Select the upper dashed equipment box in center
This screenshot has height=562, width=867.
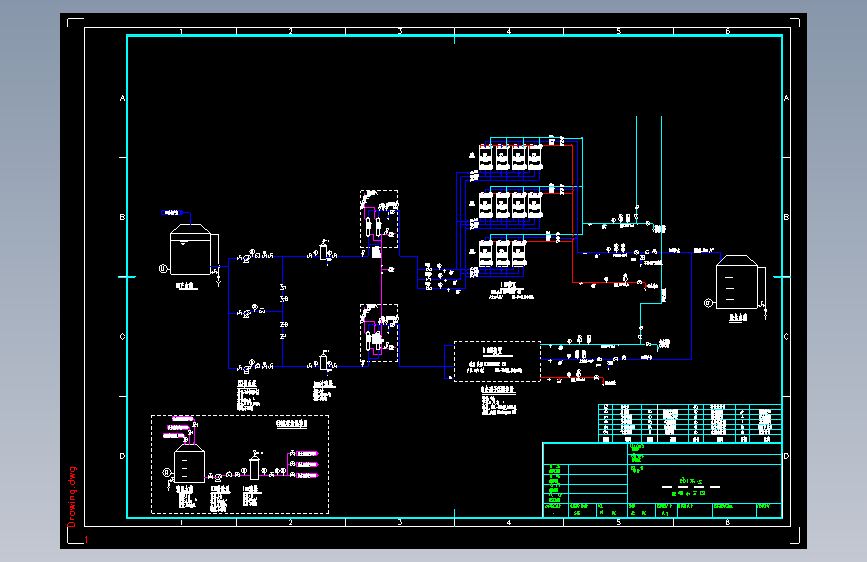coord(379,219)
